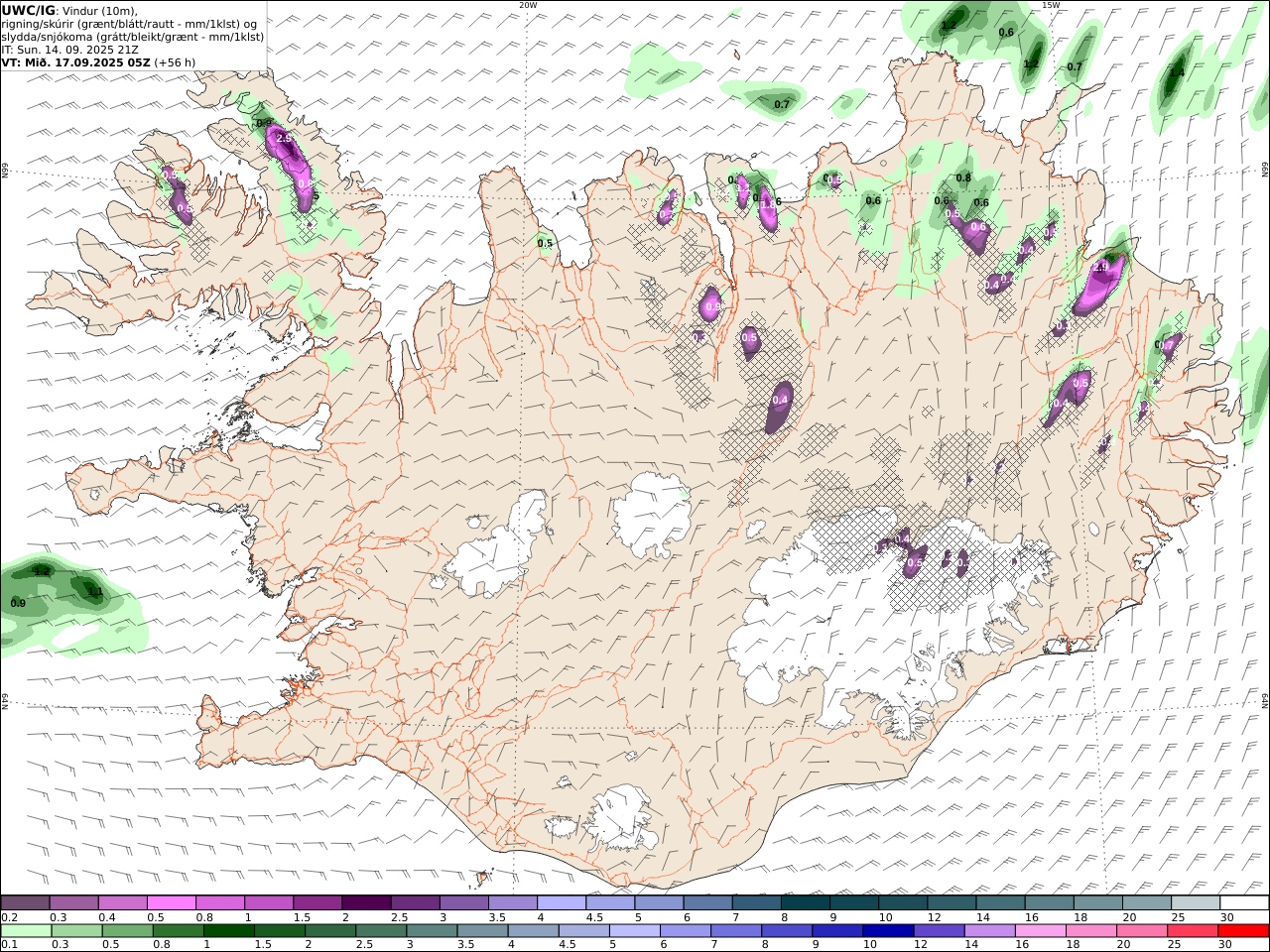1270x952 pixels.
Task: Click the crimson 25 swatch in lower legend row
Action: click(1192, 931)
